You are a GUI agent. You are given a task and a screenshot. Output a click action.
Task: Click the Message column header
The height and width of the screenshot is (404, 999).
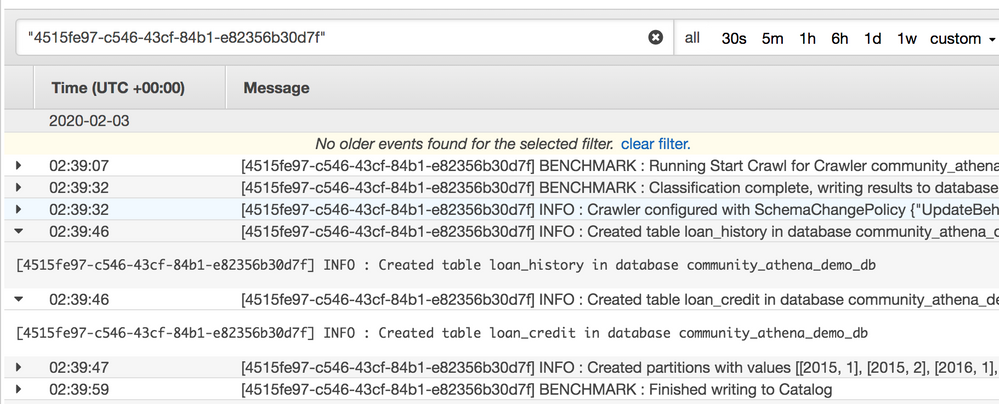(276, 88)
